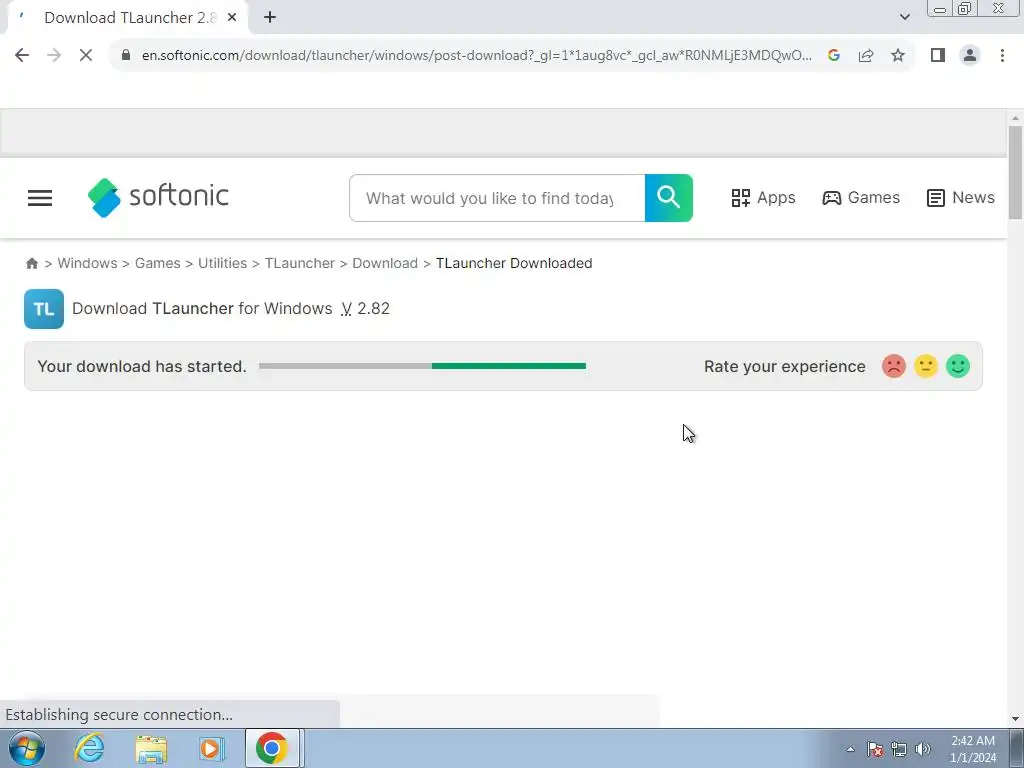
Task: Open the Apps section
Action: (763, 198)
